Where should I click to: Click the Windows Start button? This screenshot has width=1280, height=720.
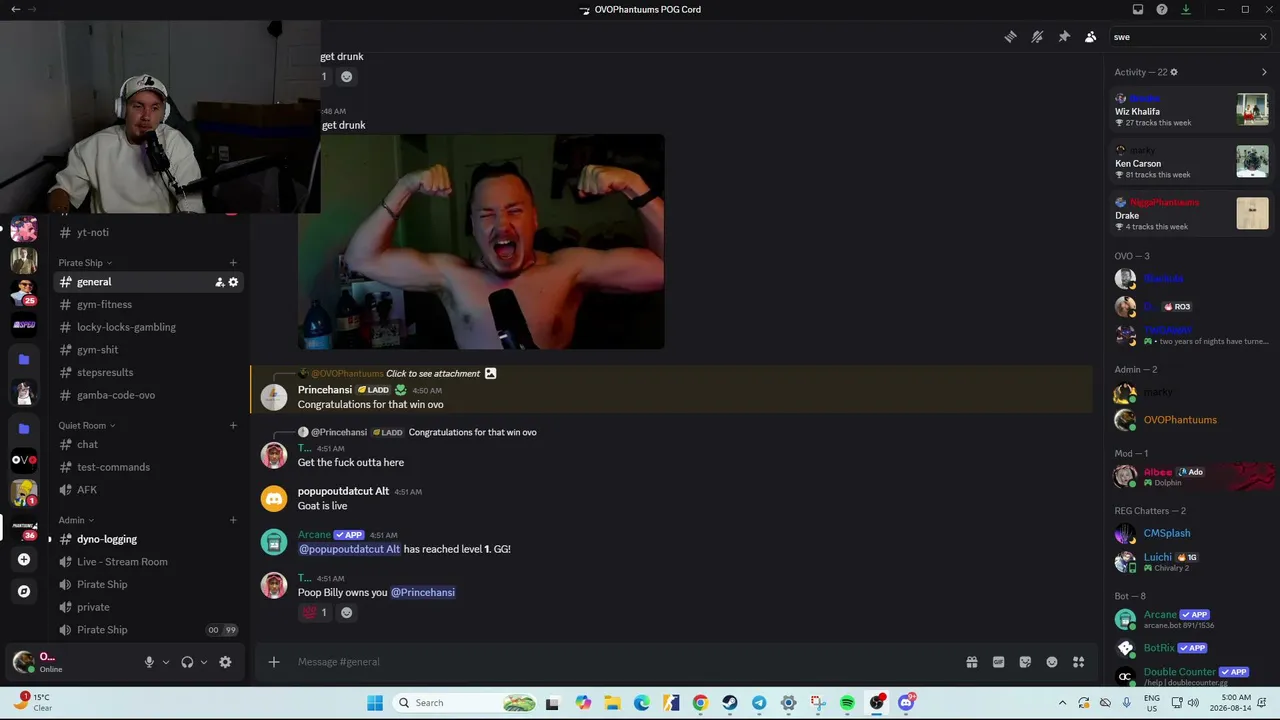click(375, 703)
